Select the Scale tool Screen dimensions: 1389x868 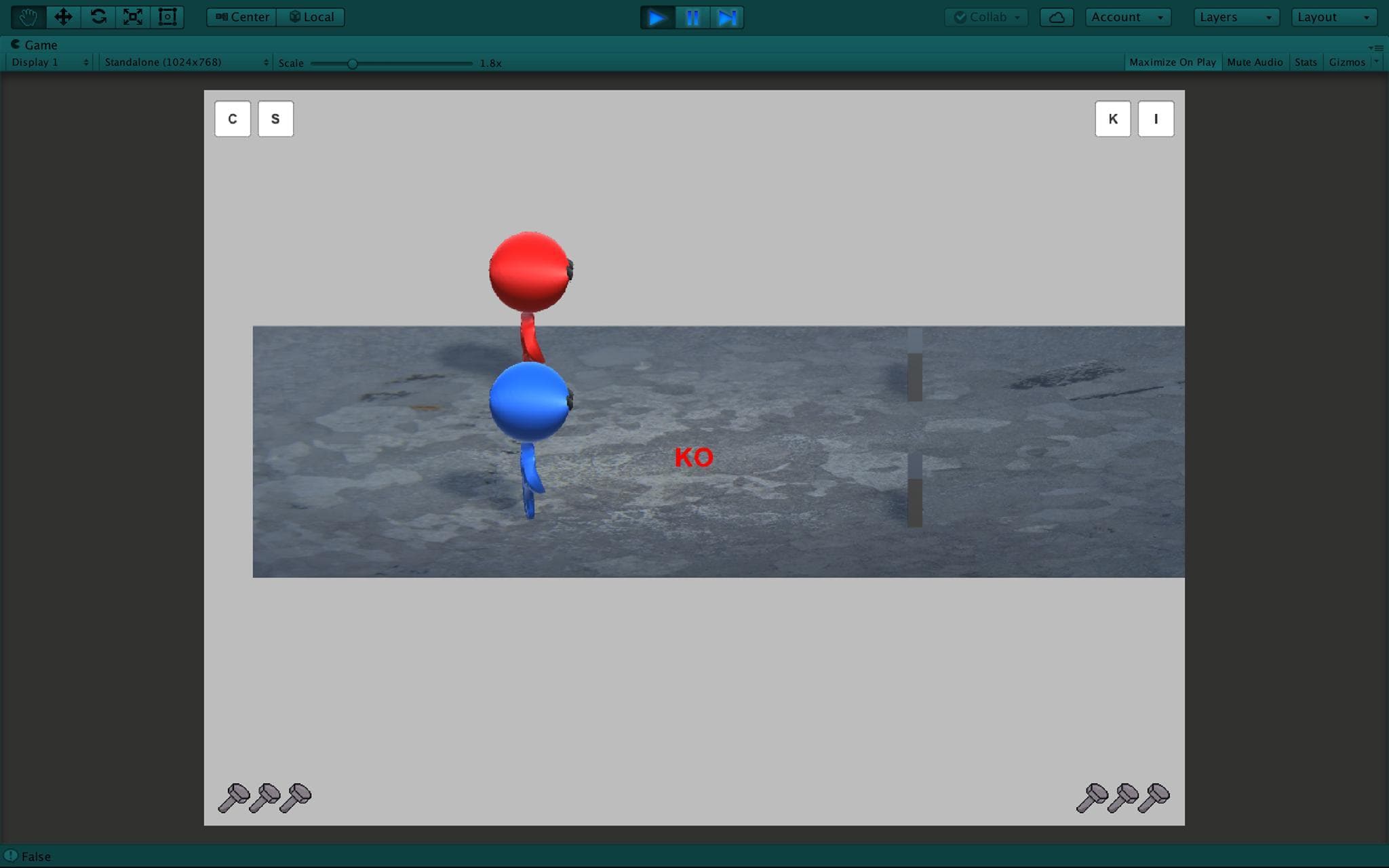pyautogui.click(x=133, y=17)
